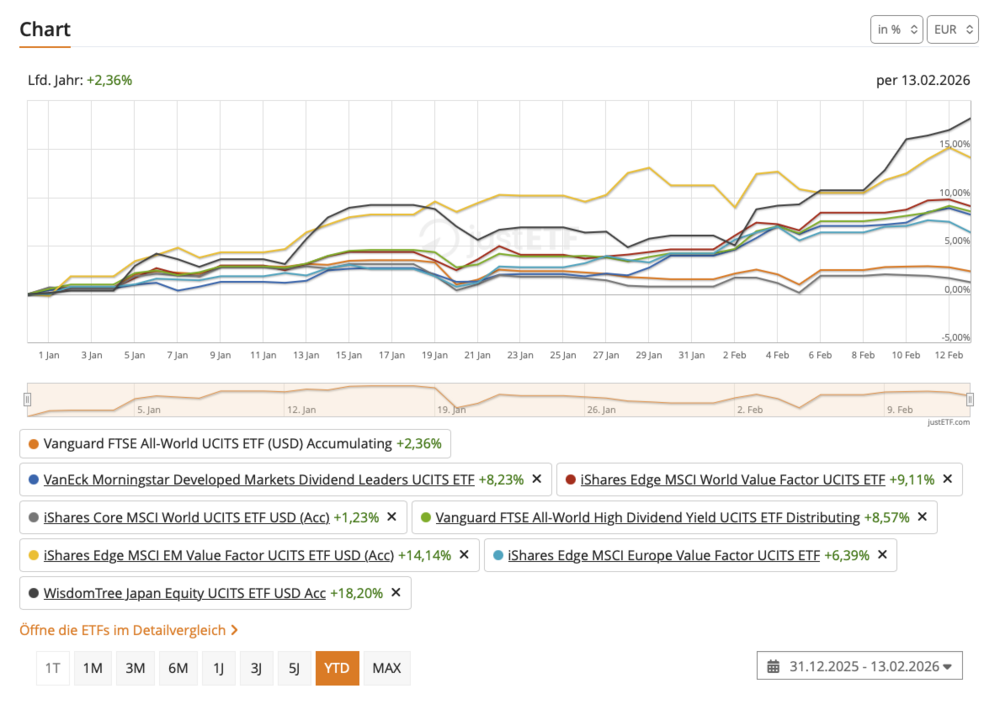The image size is (1000, 715).
Task: Click the right range navigator handle
Action: tap(970, 400)
